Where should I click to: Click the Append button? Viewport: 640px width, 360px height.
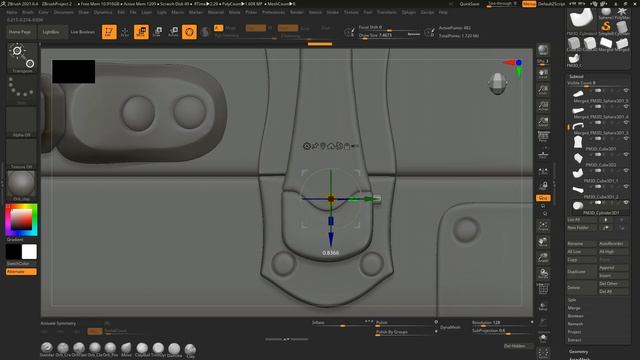click(x=613, y=268)
